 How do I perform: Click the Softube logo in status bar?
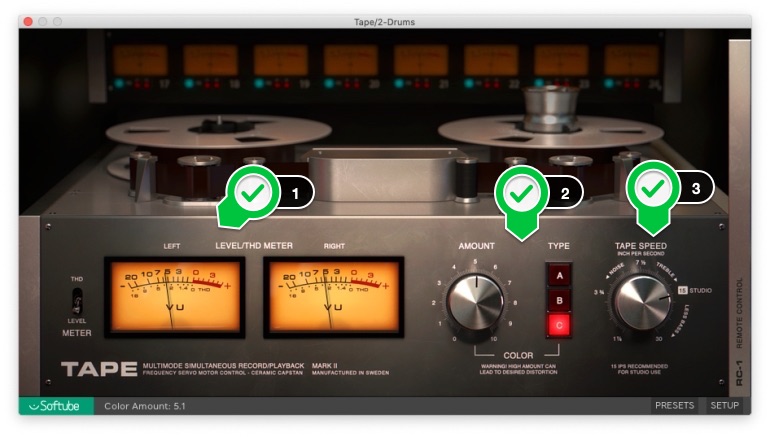click(56, 406)
